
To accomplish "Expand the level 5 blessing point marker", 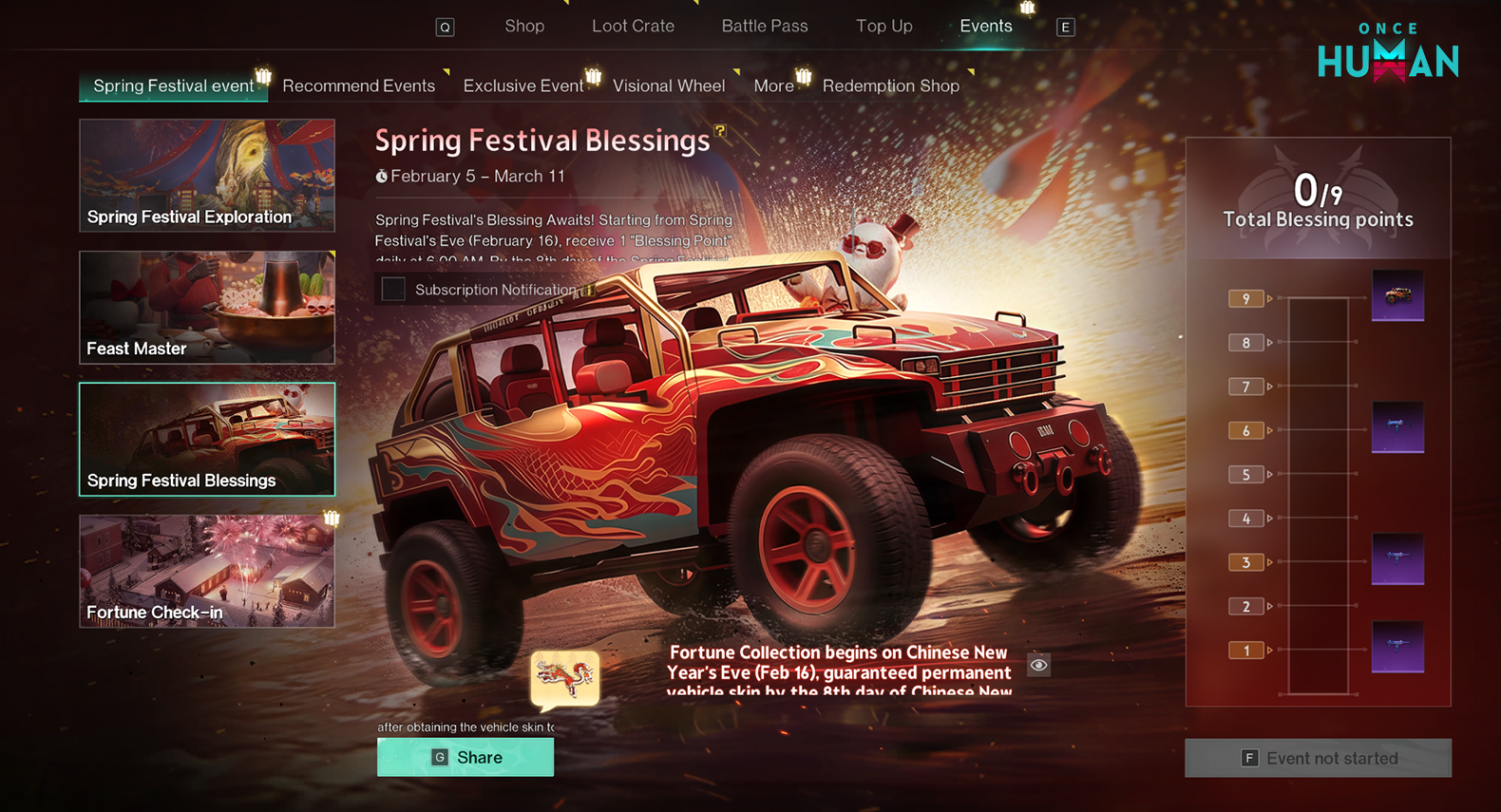I will point(1246,474).
